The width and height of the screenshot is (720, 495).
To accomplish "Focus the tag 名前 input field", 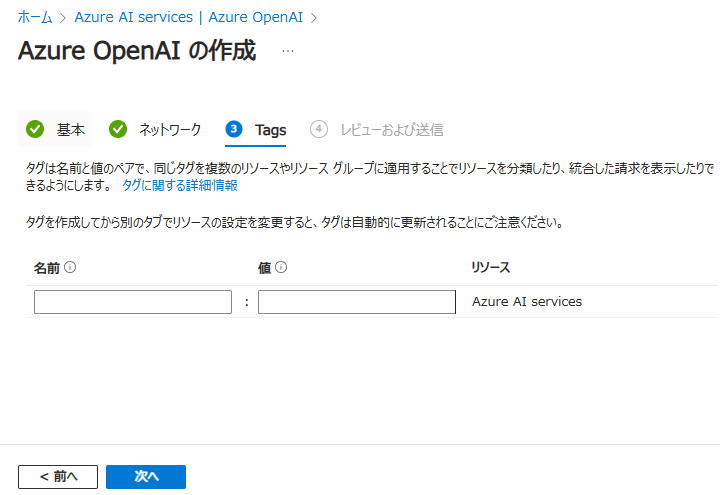I will (133, 302).
